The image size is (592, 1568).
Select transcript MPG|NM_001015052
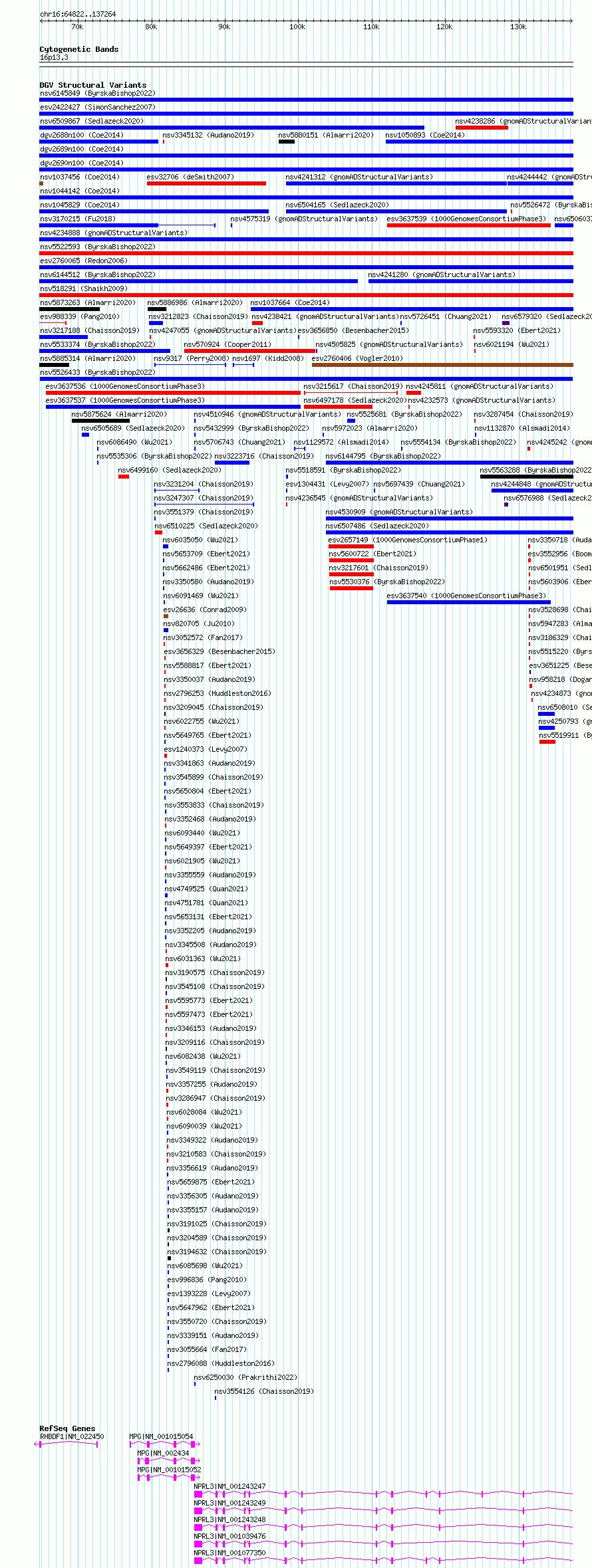[x=169, y=1470]
